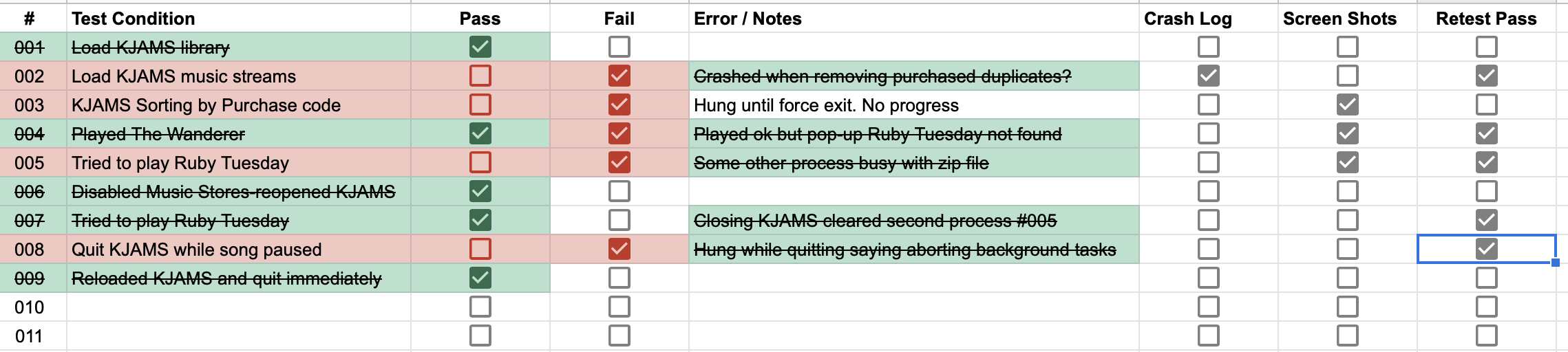Check the Fail checkbox for row 001
The width and height of the screenshot is (1568, 352).
(x=619, y=47)
